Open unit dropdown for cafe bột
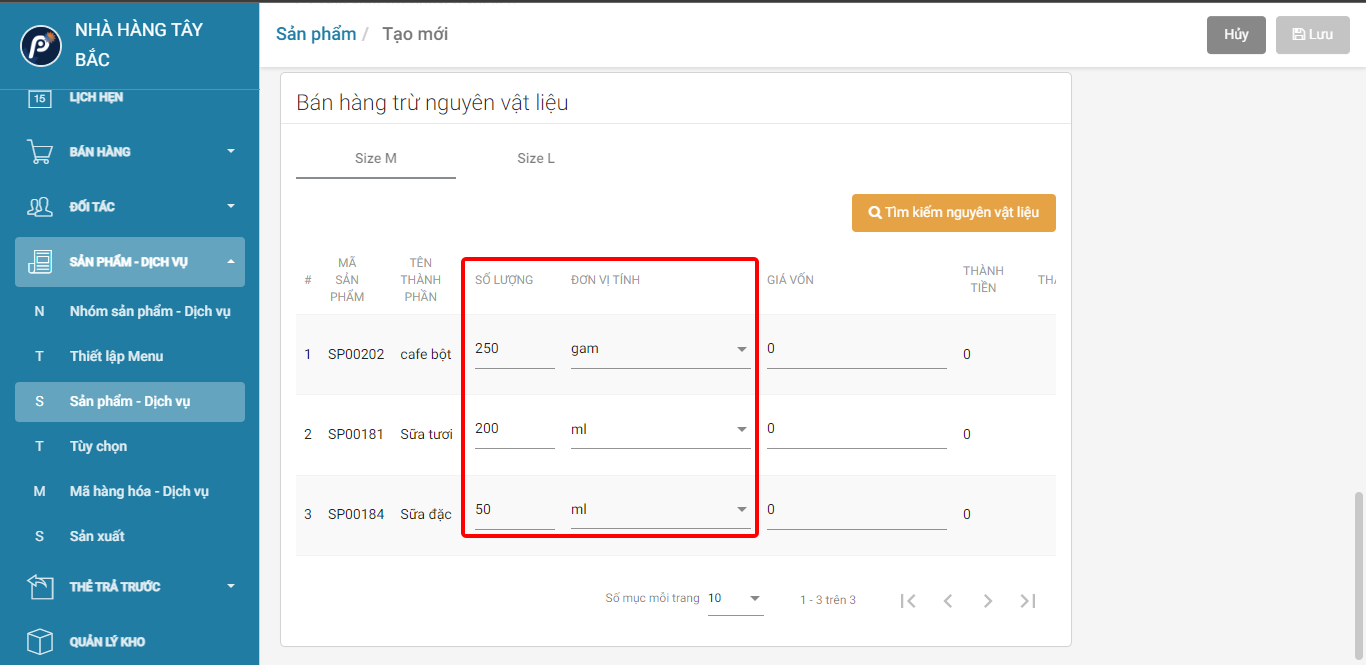1366x665 pixels. pos(741,349)
